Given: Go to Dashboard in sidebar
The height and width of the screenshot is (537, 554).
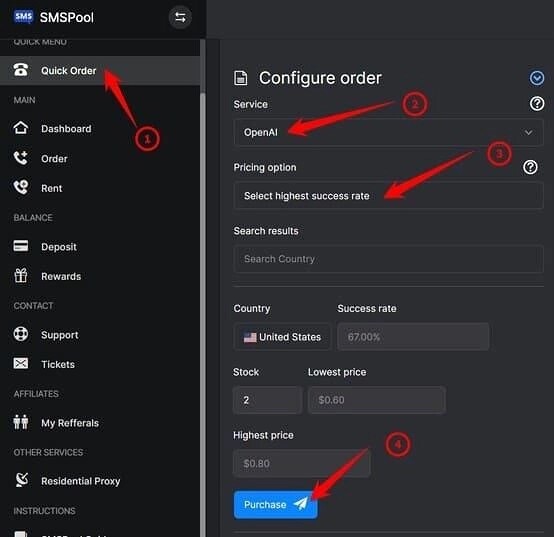Looking at the screenshot, I should (x=66, y=129).
